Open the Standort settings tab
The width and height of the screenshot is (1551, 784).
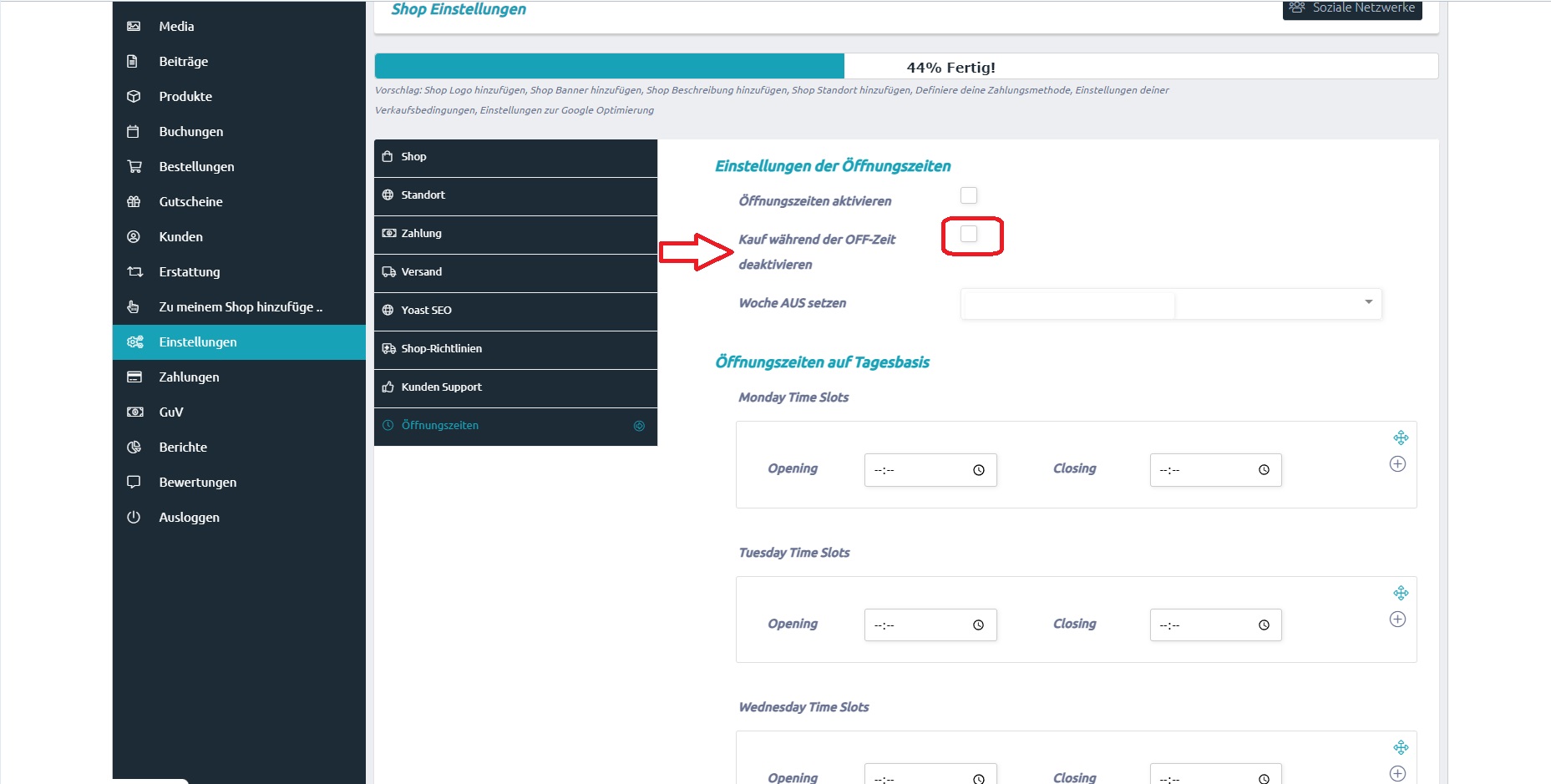click(515, 196)
